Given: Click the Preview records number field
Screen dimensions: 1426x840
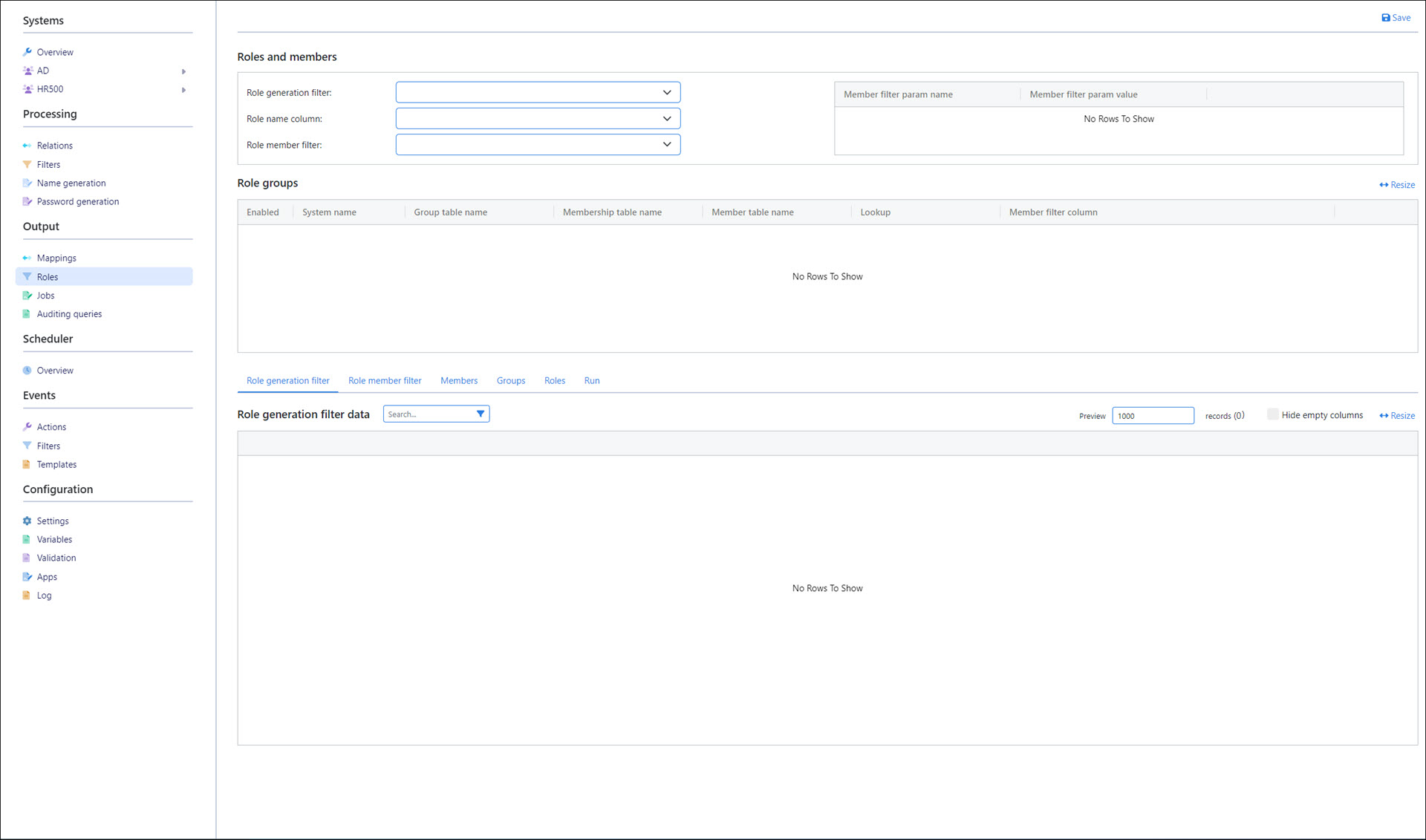Looking at the screenshot, I should 1152,415.
